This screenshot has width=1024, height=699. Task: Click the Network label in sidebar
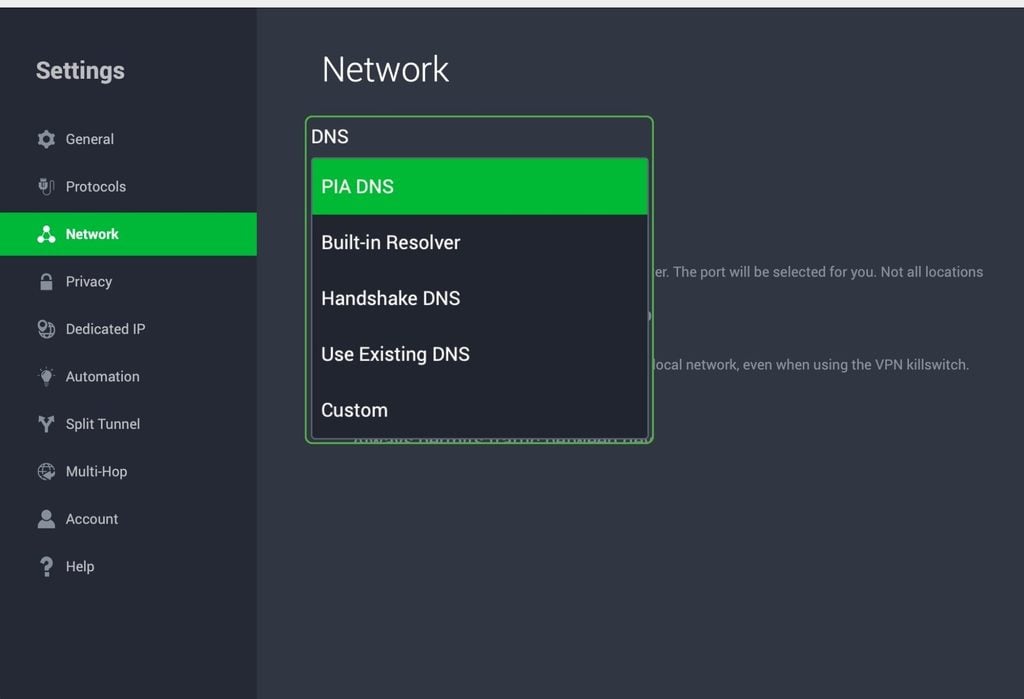point(92,235)
